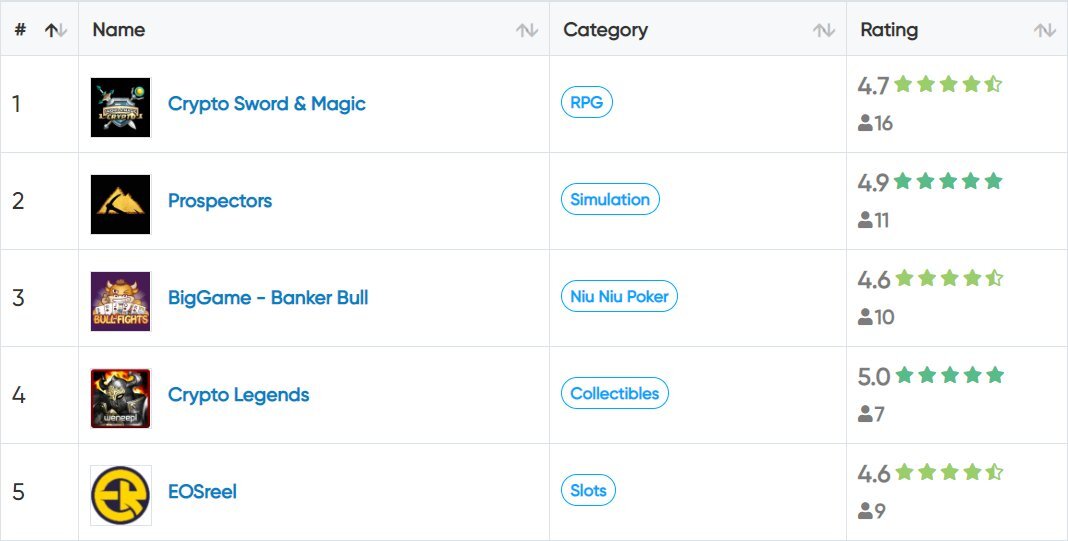Open the Crypto Sword & Magic link
This screenshot has height=541, width=1068.
266,104
